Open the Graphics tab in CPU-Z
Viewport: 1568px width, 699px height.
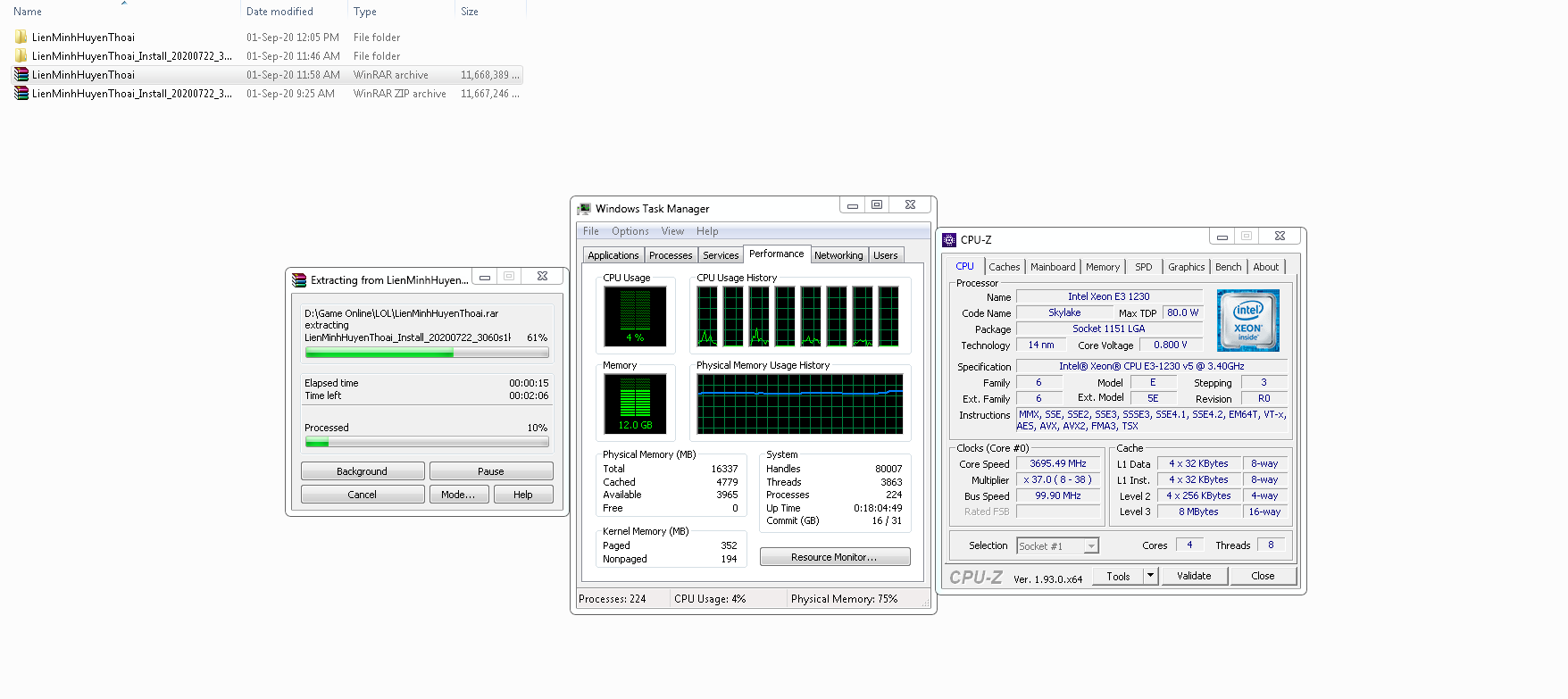pyautogui.click(x=1186, y=267)
